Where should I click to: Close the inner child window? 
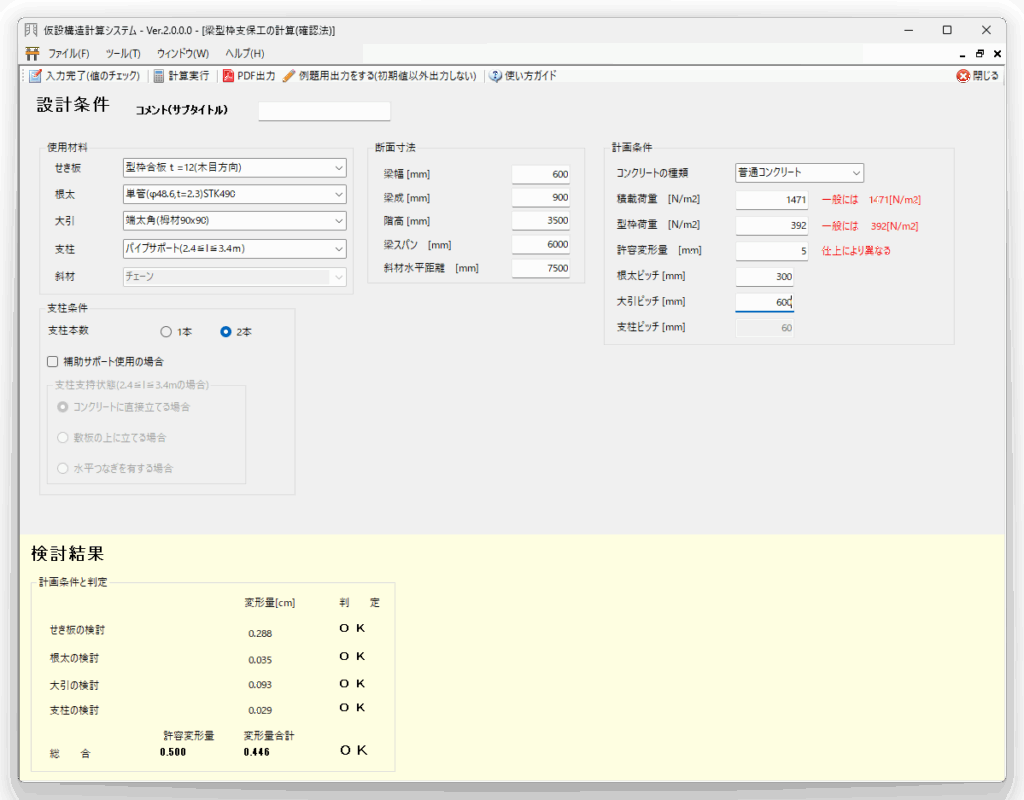(x=997, y=54)
